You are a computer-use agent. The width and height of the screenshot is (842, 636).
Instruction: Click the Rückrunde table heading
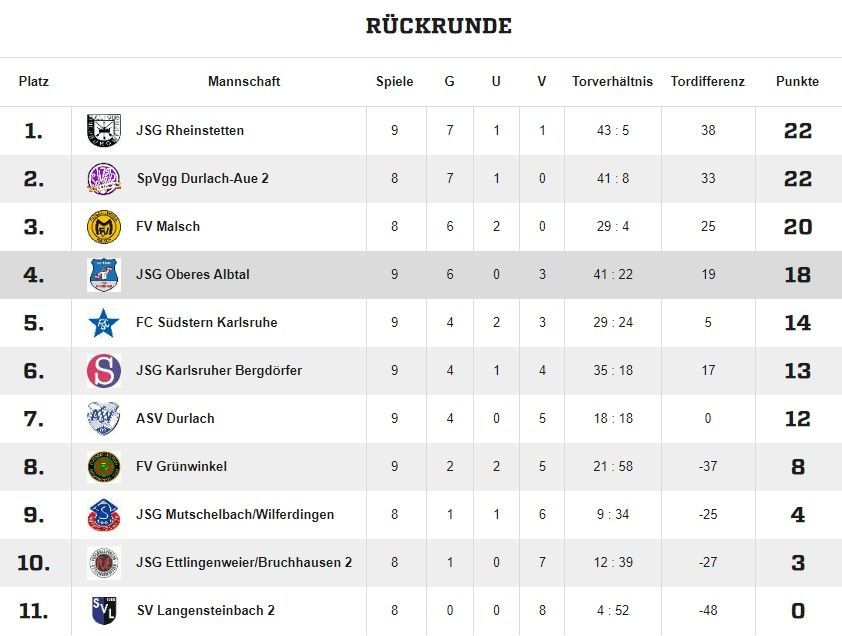click(438, 26)
